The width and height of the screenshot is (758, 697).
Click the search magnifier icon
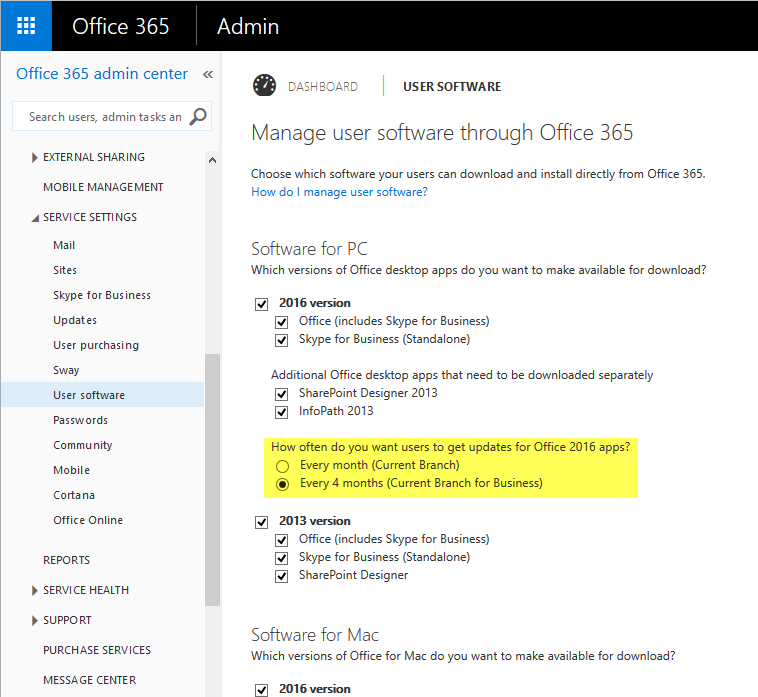[x=198, y=116]
